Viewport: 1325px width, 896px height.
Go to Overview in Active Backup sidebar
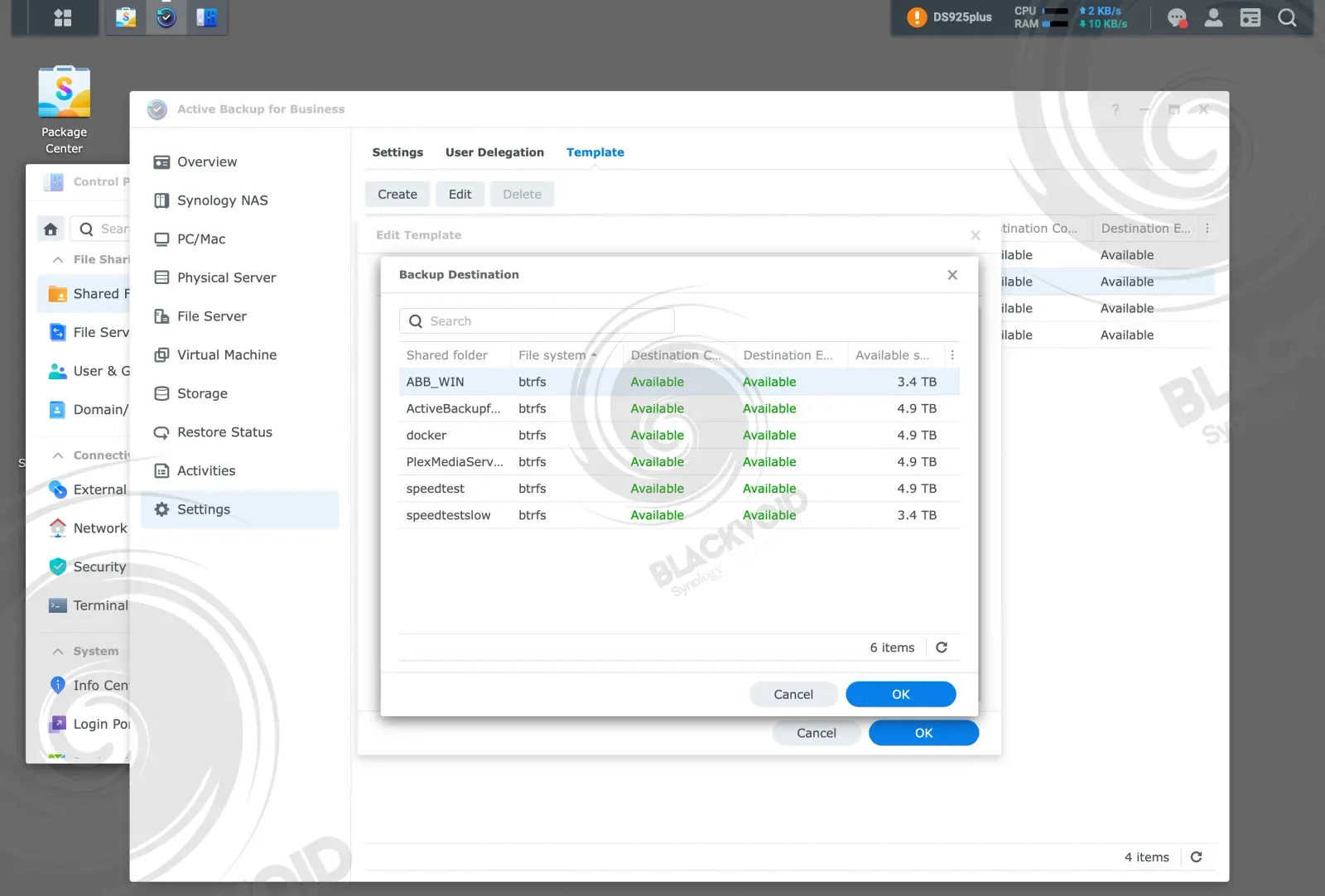[x=240, y=161]
